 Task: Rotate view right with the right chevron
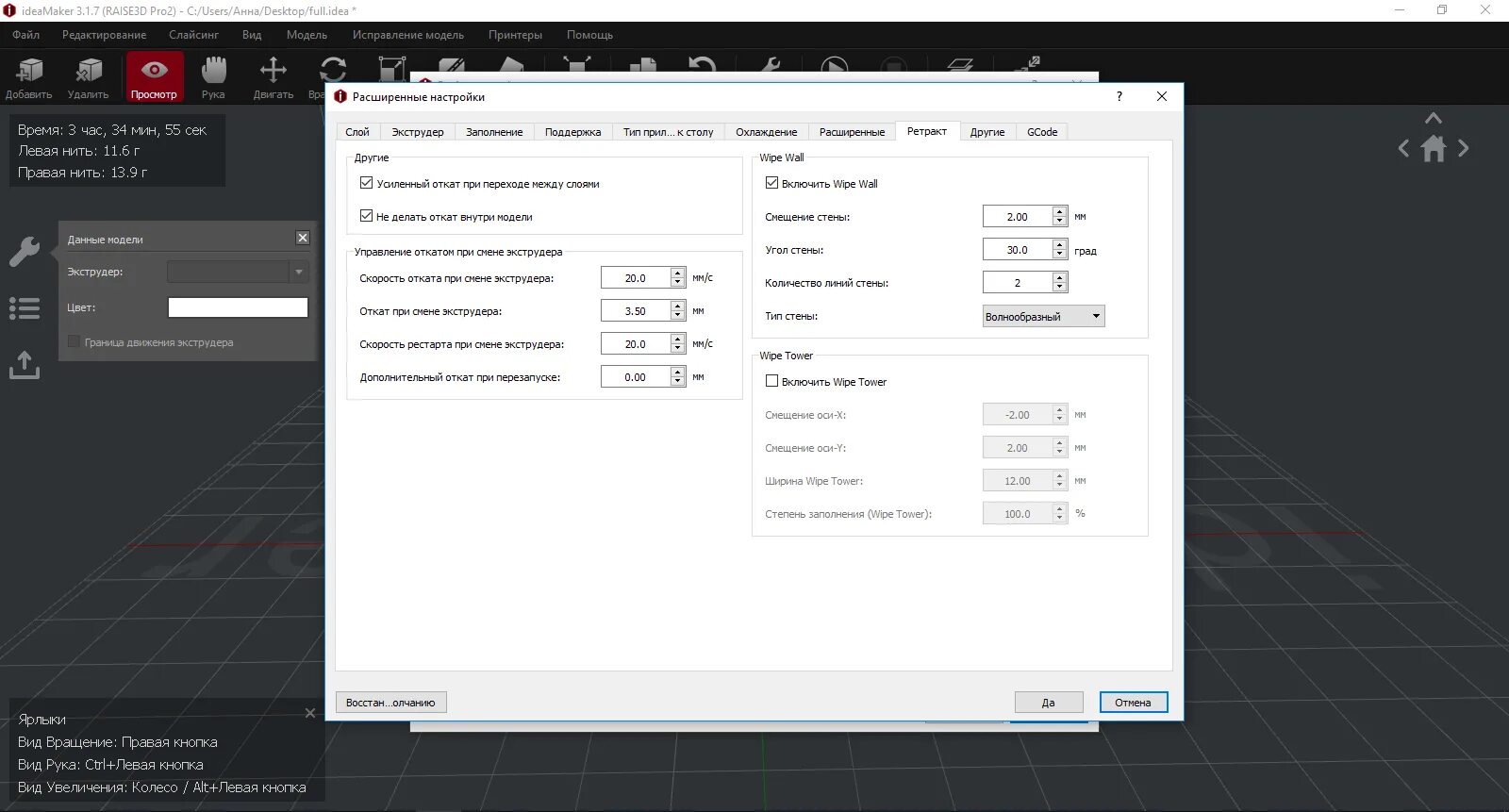click(x=1463, y=148)
